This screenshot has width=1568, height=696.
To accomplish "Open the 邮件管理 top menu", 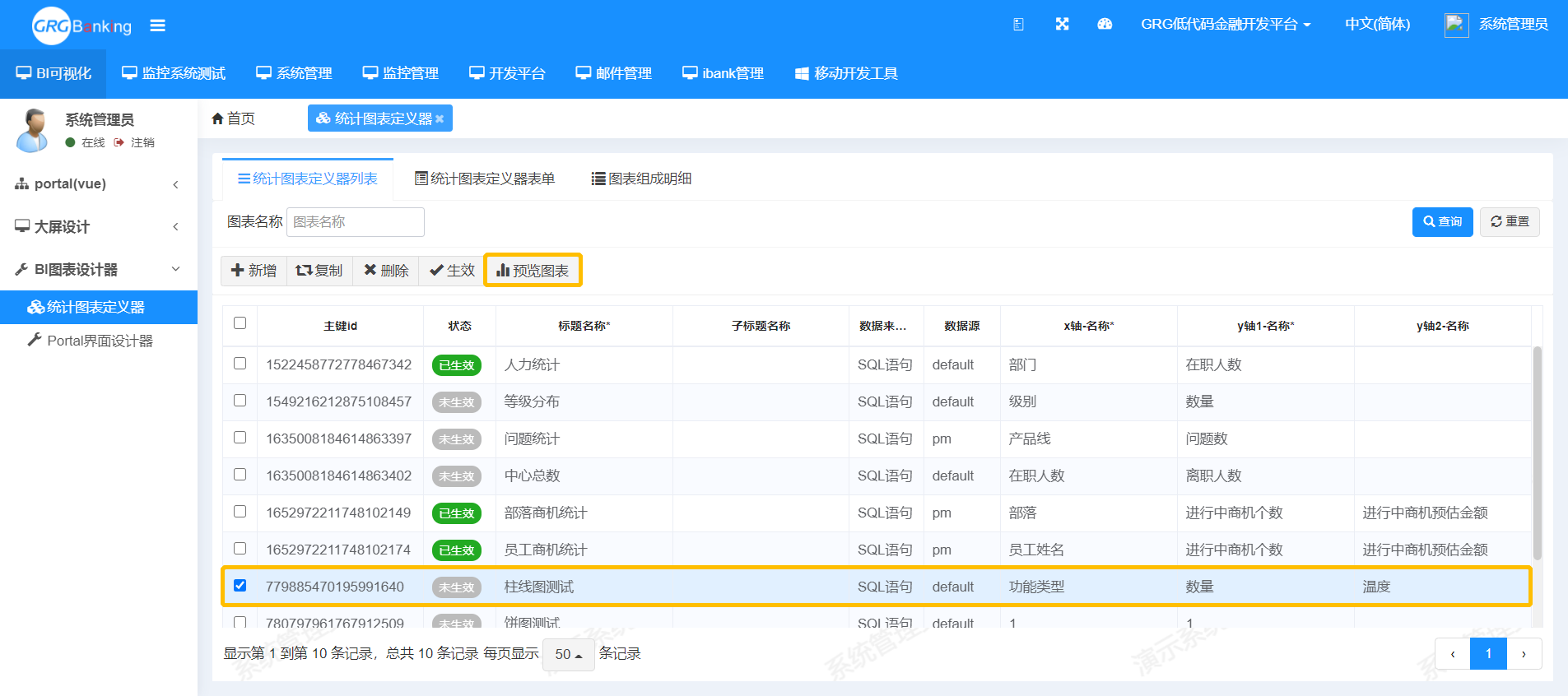I will [613, 73].
